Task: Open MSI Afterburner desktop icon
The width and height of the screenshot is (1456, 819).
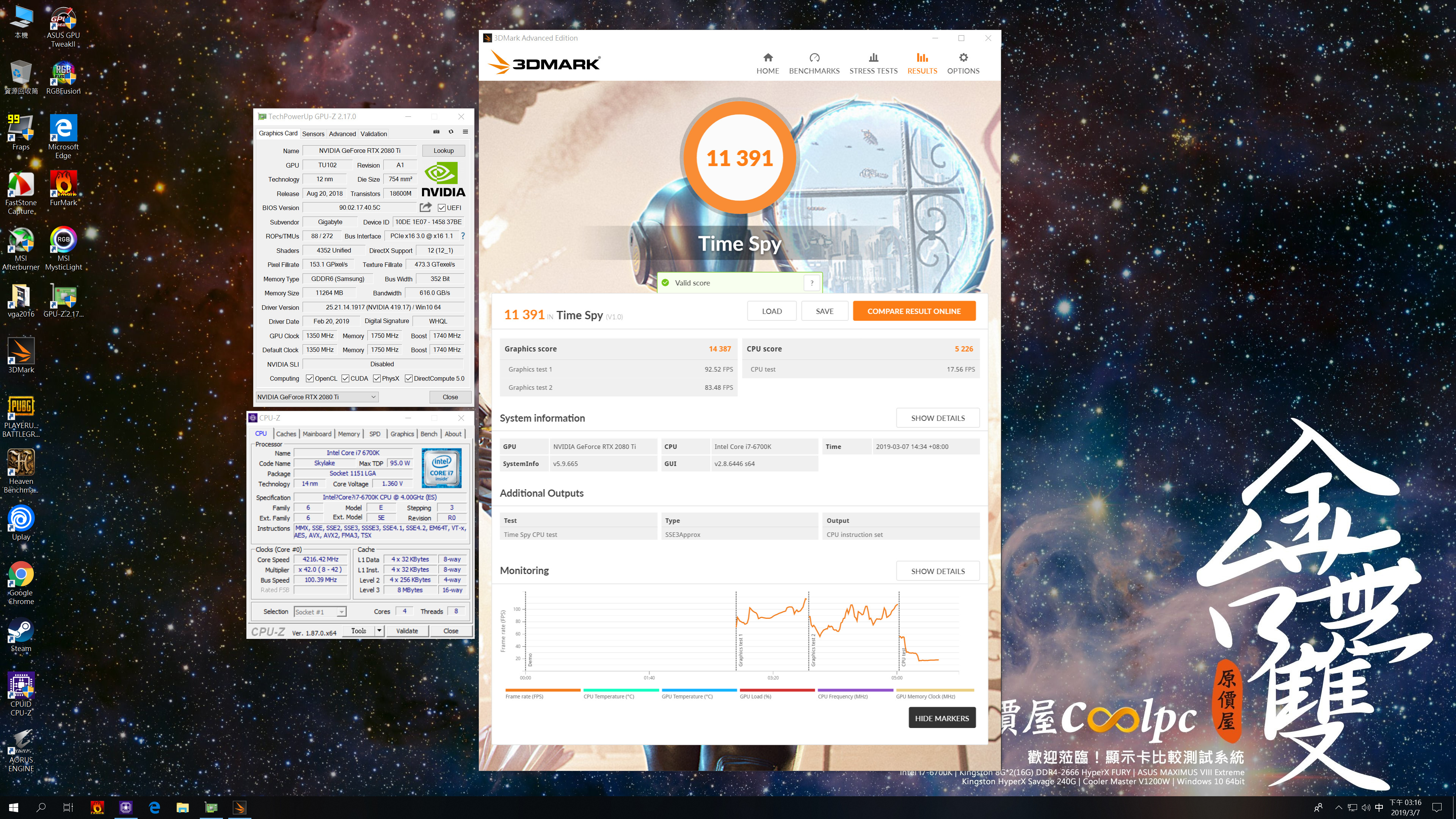Action: [21, 249]
